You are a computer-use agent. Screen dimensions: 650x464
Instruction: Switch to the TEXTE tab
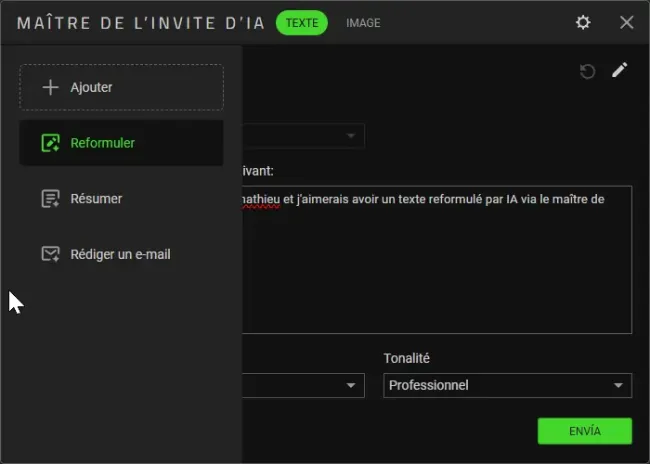click(302, 23)
